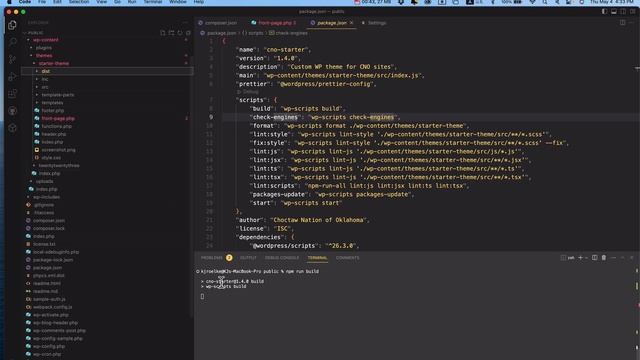
Task: Open .gitignore in the file tree
Action: pos(43,205)
